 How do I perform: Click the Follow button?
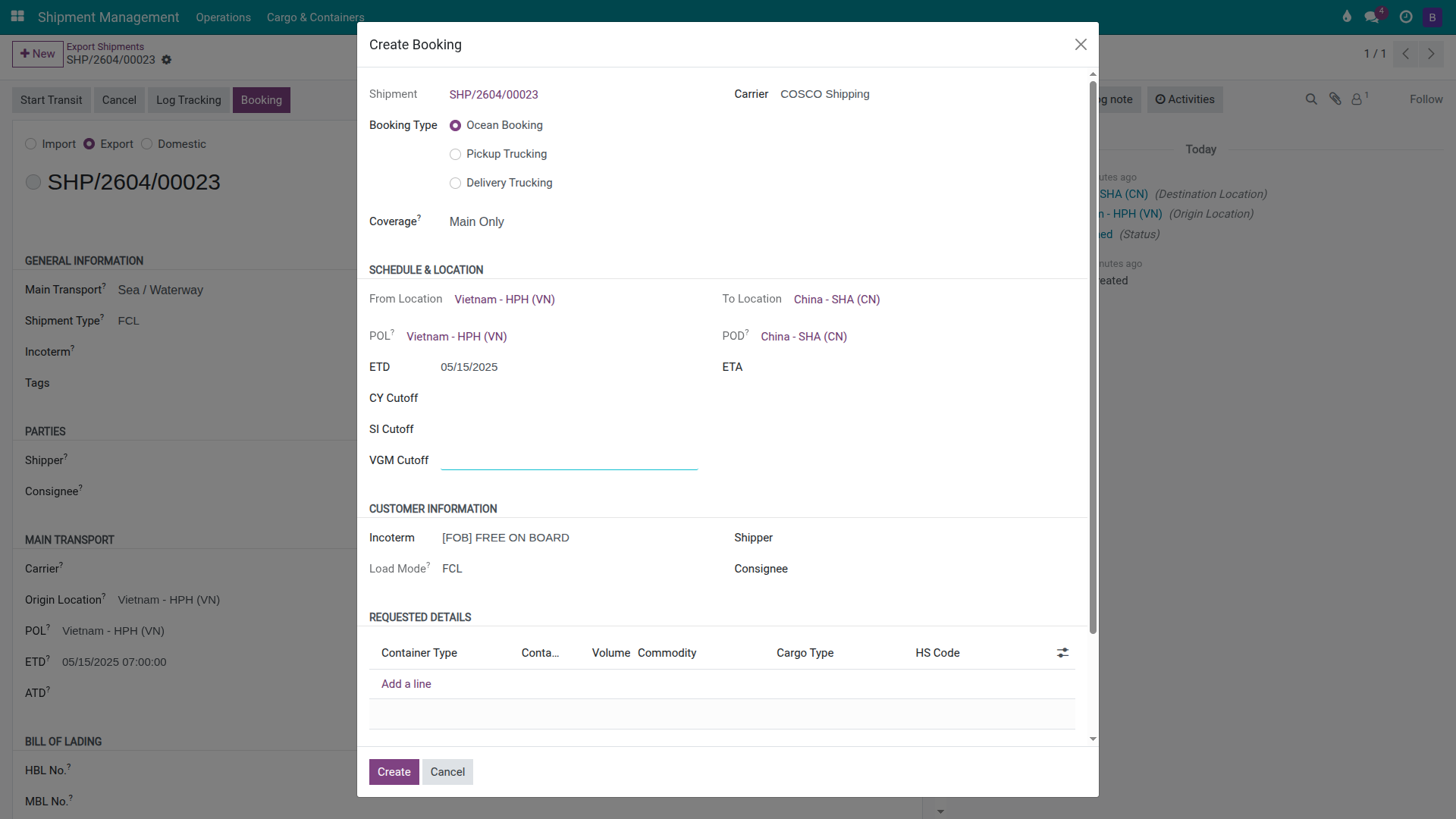[x=1426, y=99]
